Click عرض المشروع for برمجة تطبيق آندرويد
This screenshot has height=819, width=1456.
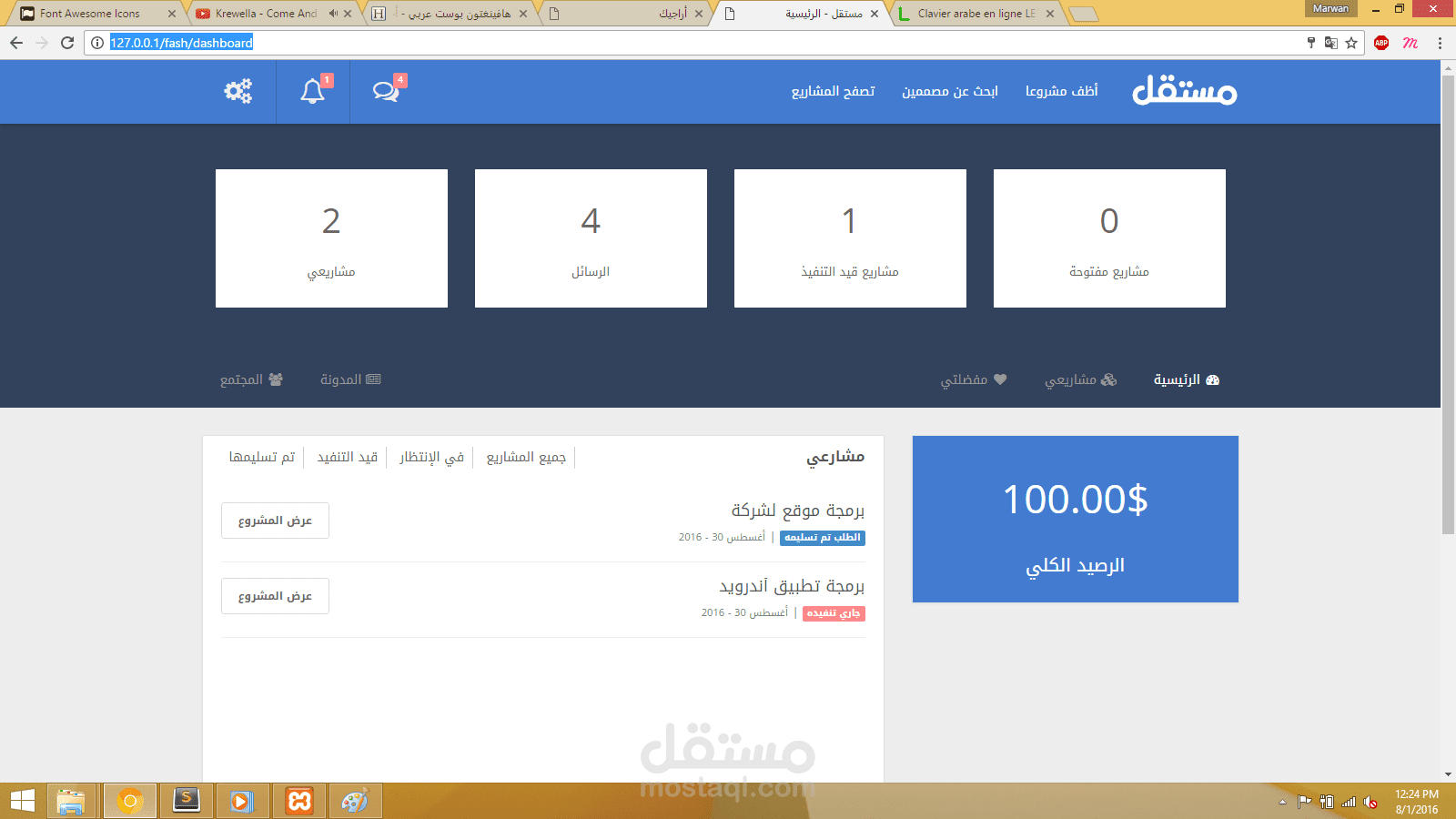[275, 596]
